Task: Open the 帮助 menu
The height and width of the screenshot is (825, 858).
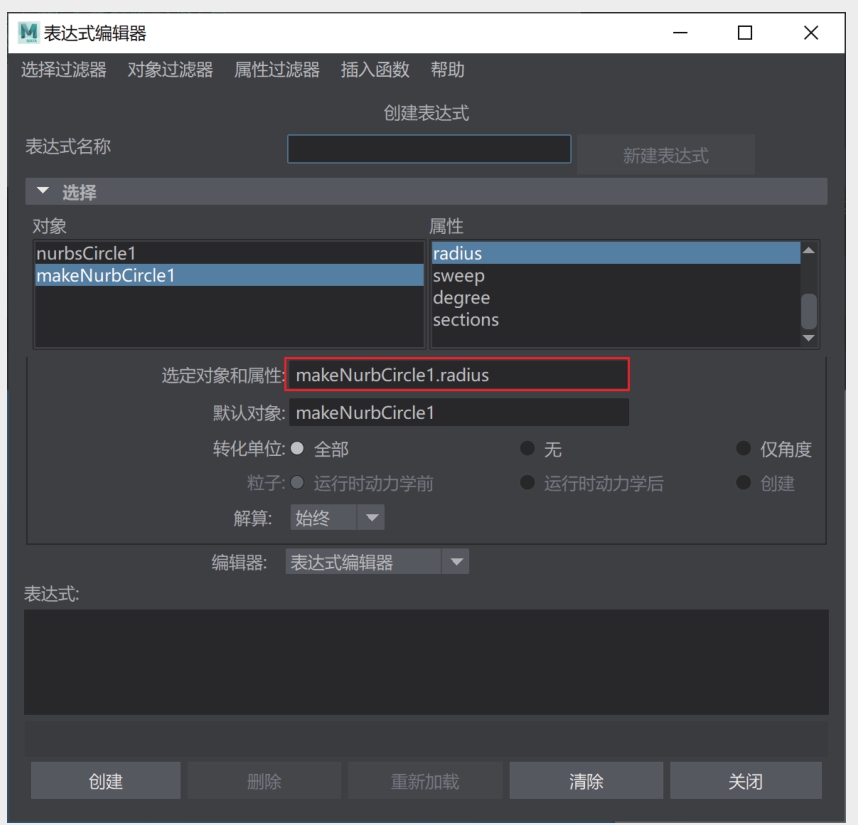Action: click(447, 69)
